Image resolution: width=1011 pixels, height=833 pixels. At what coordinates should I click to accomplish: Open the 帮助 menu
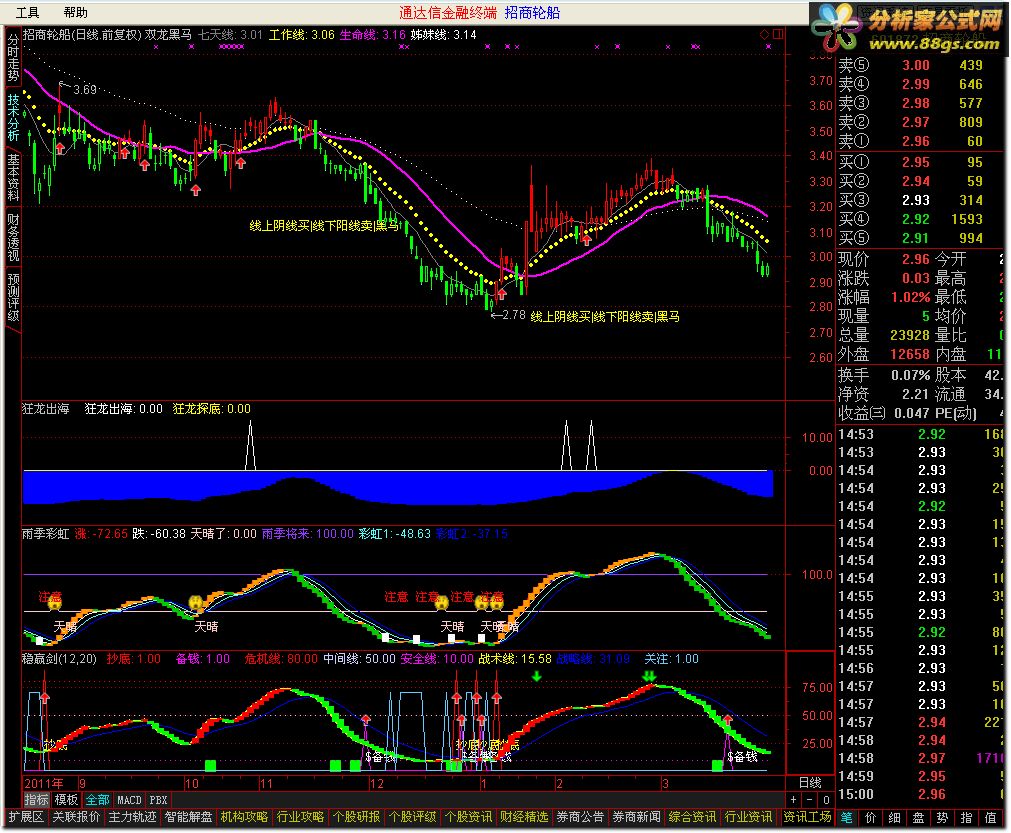point(75,12)
